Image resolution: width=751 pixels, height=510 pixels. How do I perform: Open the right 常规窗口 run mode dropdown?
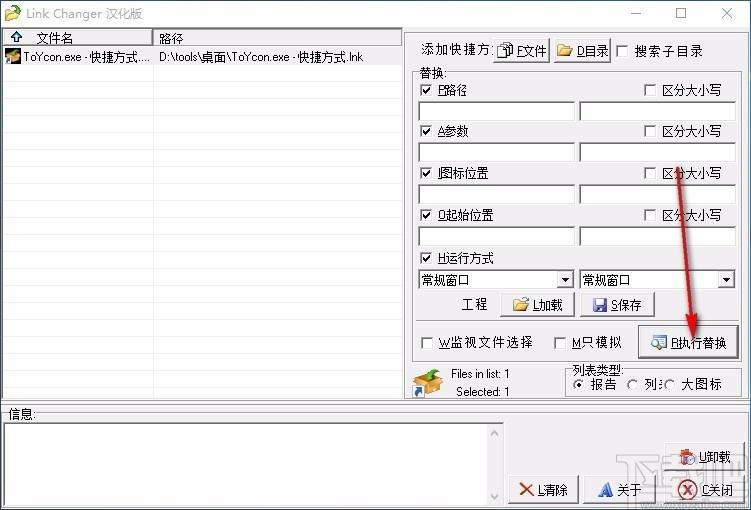click(x=726, y=279)
